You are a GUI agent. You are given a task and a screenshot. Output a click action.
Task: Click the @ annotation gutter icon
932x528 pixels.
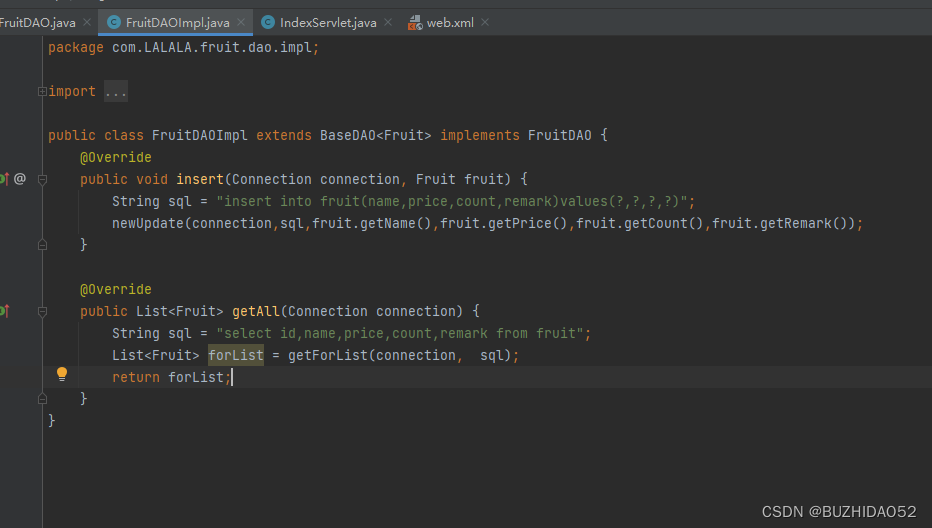point(20,178)
